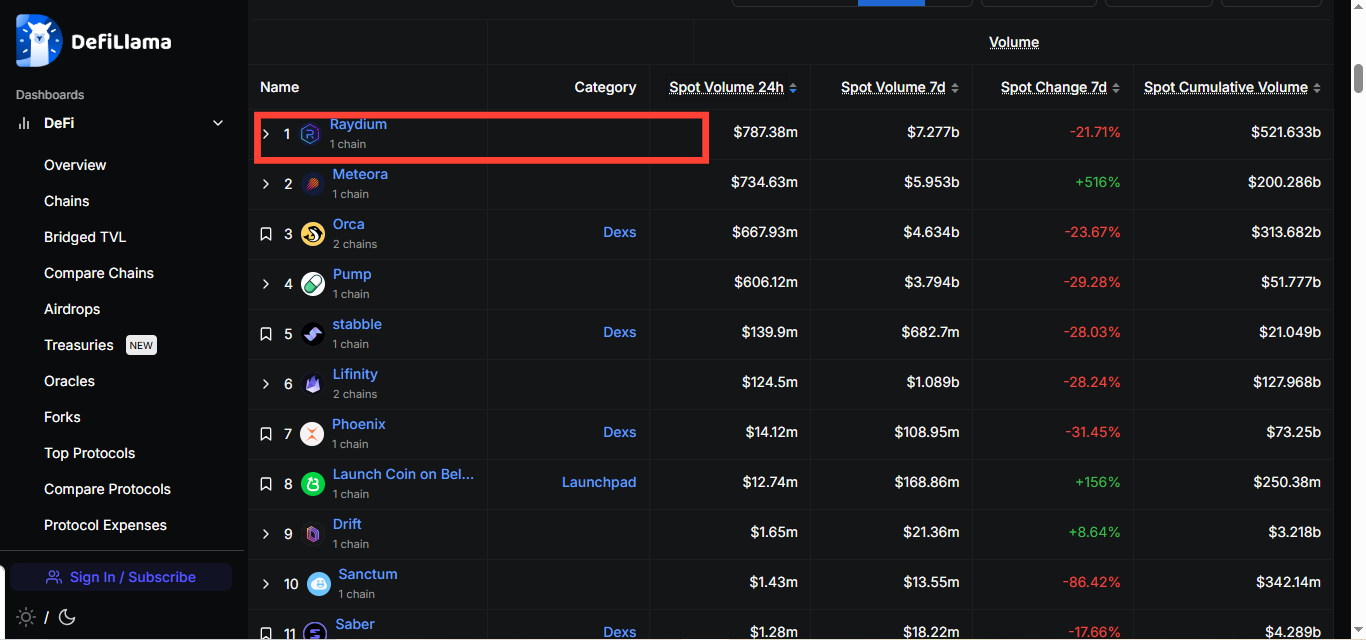This screenshot has height=640, width=1366.
Task: Open the Lifinity protocol link
Action: click(355, 374)
